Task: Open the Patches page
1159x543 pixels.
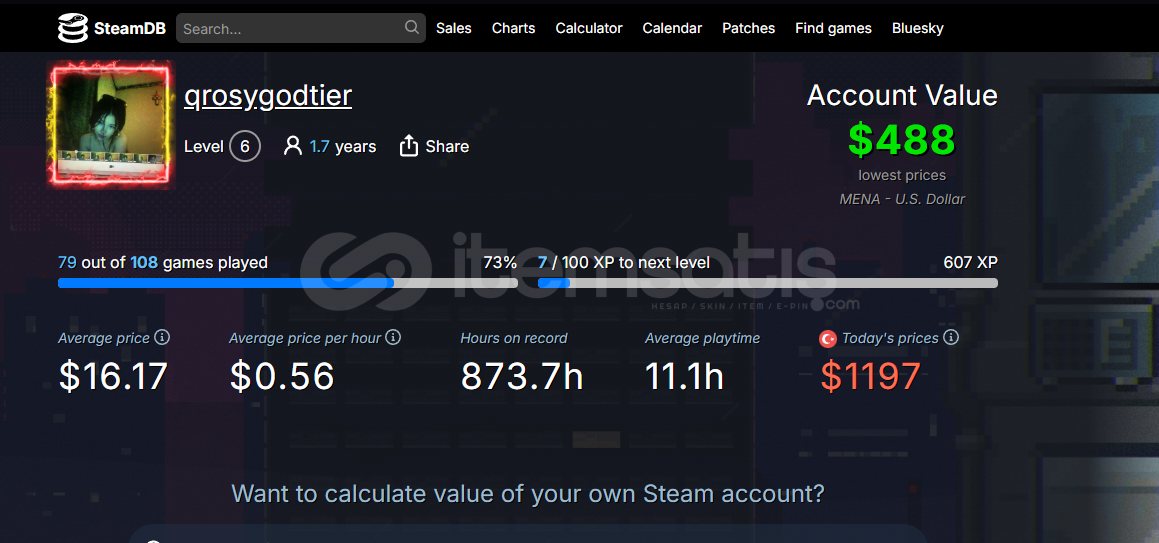Action: tap(749, 28)
